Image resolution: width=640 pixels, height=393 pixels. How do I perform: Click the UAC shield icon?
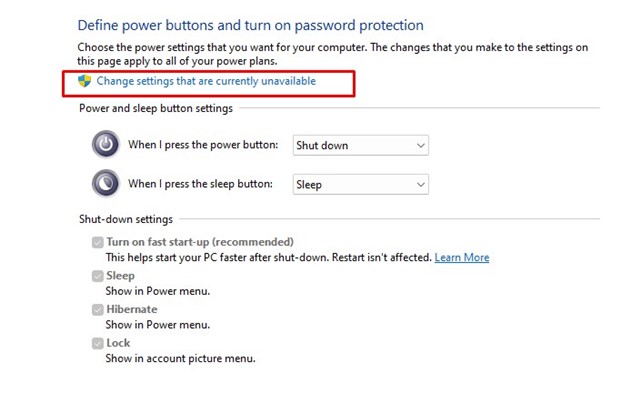84,81
